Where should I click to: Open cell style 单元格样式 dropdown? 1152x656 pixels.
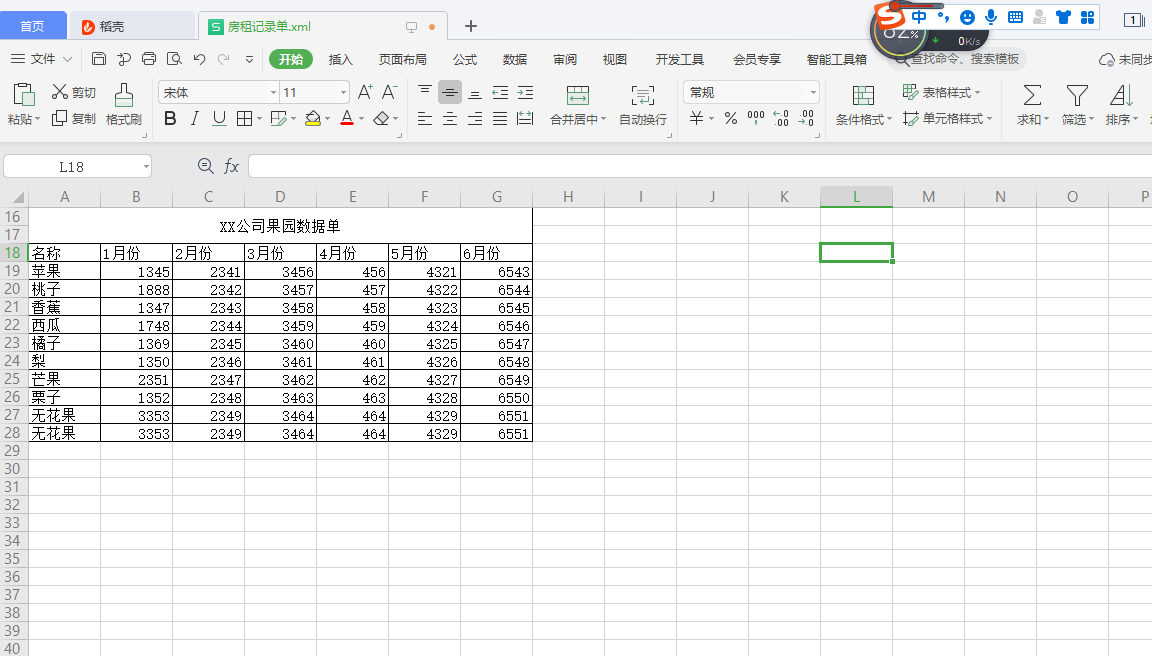click(947, 118)
